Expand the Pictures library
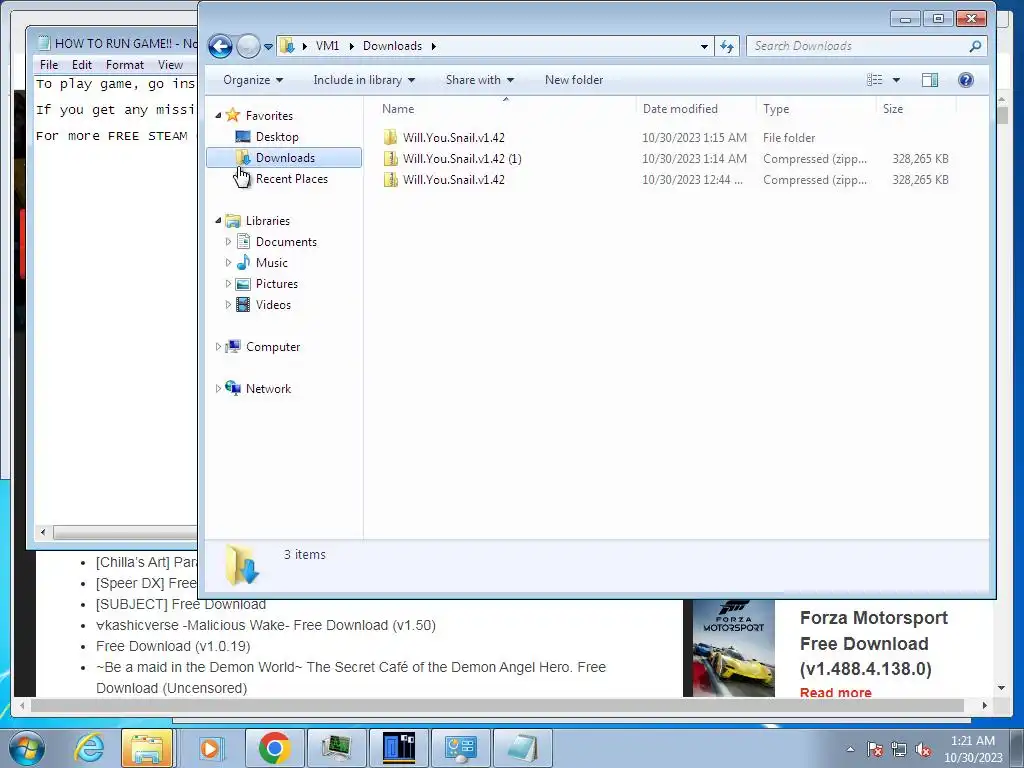1024x768 pixels. tap(228, 283)
